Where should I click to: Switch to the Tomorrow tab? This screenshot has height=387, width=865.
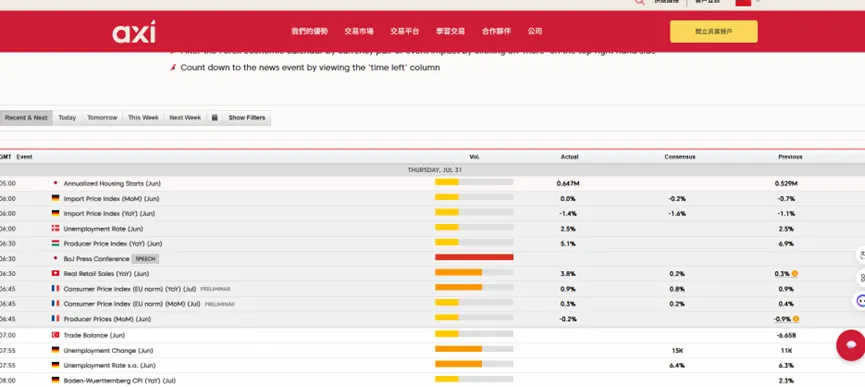(102, 118)
